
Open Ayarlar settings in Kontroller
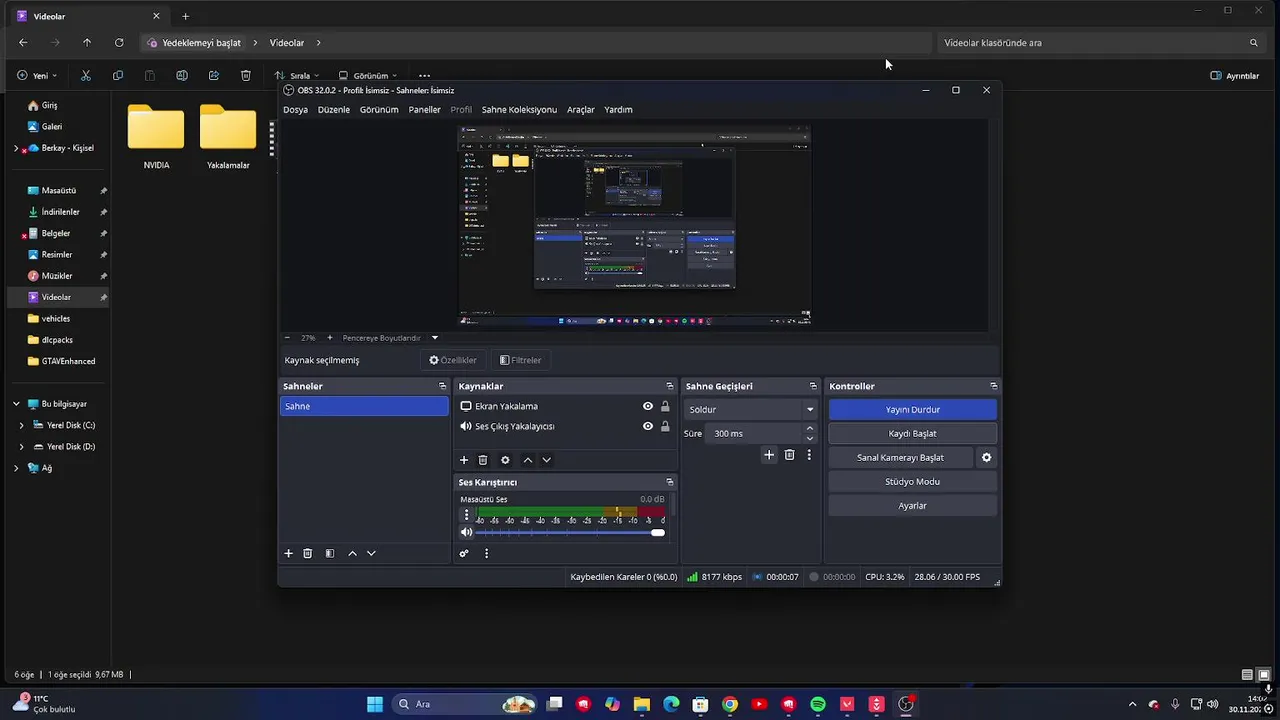tap(913, 505)
